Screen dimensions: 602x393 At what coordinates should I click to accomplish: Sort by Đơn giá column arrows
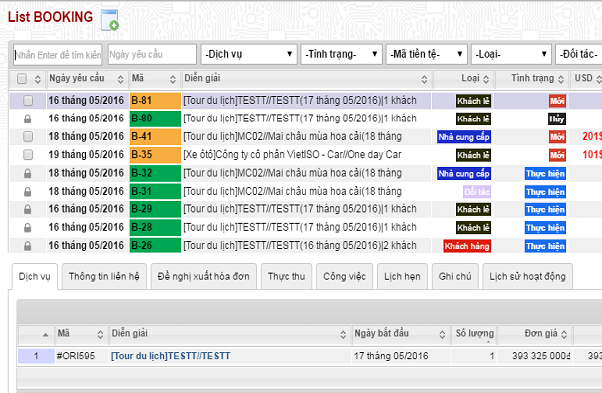[x=564, y=334]
